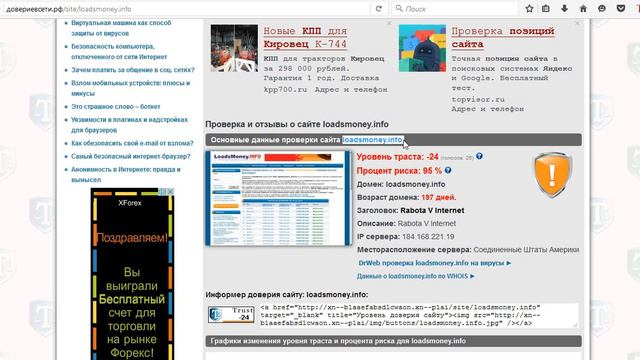The height and width of the screenshot is (360, 640).
Task: Click the Trust -24 informer badge
Action: [231, 315]
